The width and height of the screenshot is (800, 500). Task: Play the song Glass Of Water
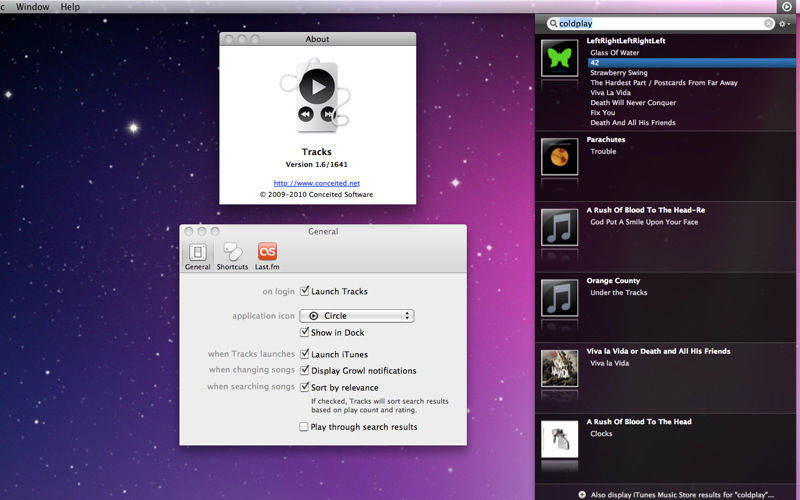614,53
